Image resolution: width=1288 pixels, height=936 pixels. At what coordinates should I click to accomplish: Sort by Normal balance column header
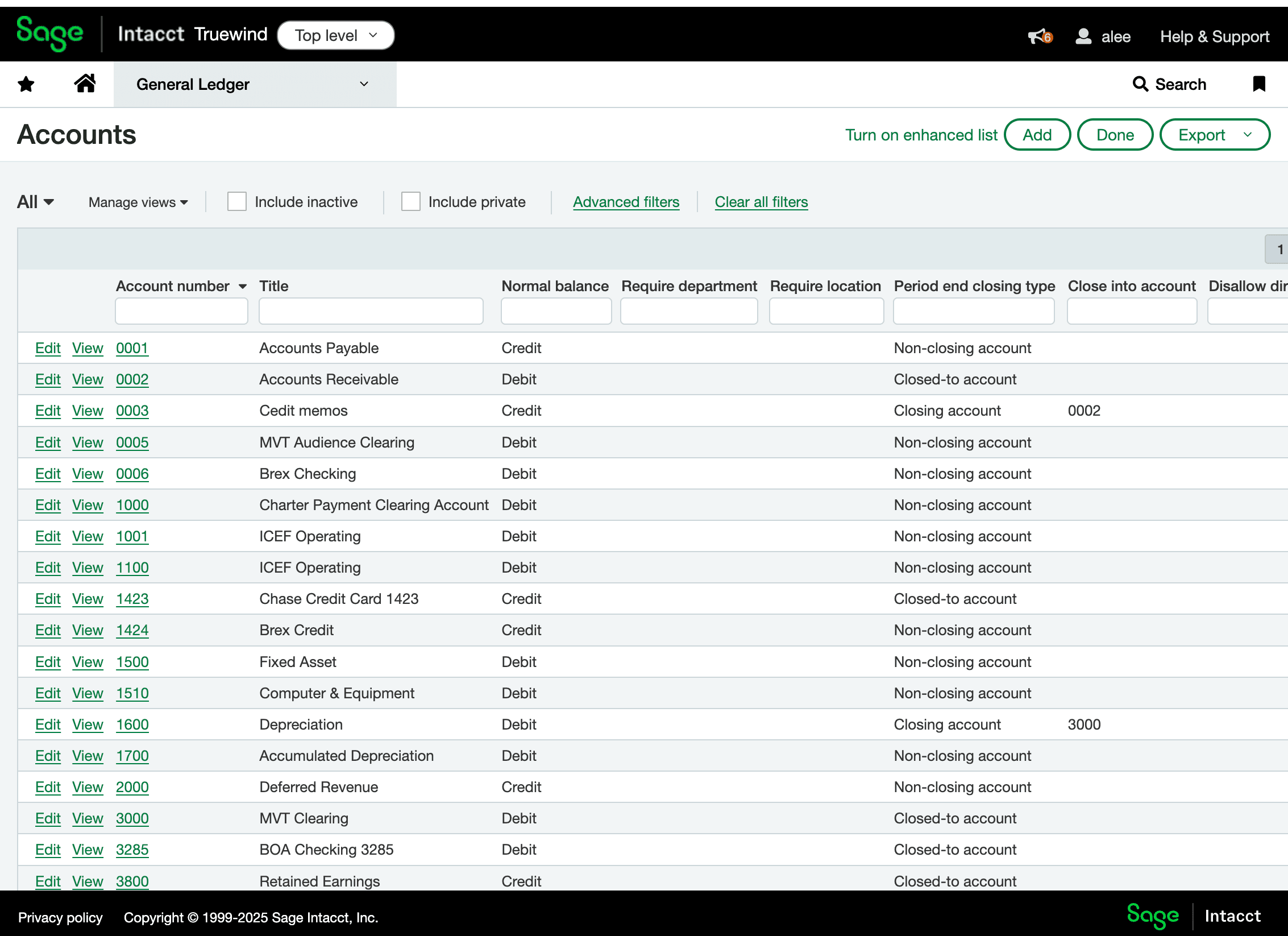[x=555, y=286]
